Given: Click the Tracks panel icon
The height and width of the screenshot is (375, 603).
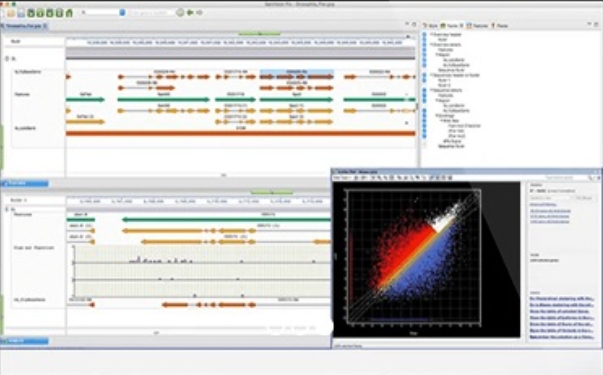Looking at the screenshot, I should pyautogui.click(x=443, y=26).
